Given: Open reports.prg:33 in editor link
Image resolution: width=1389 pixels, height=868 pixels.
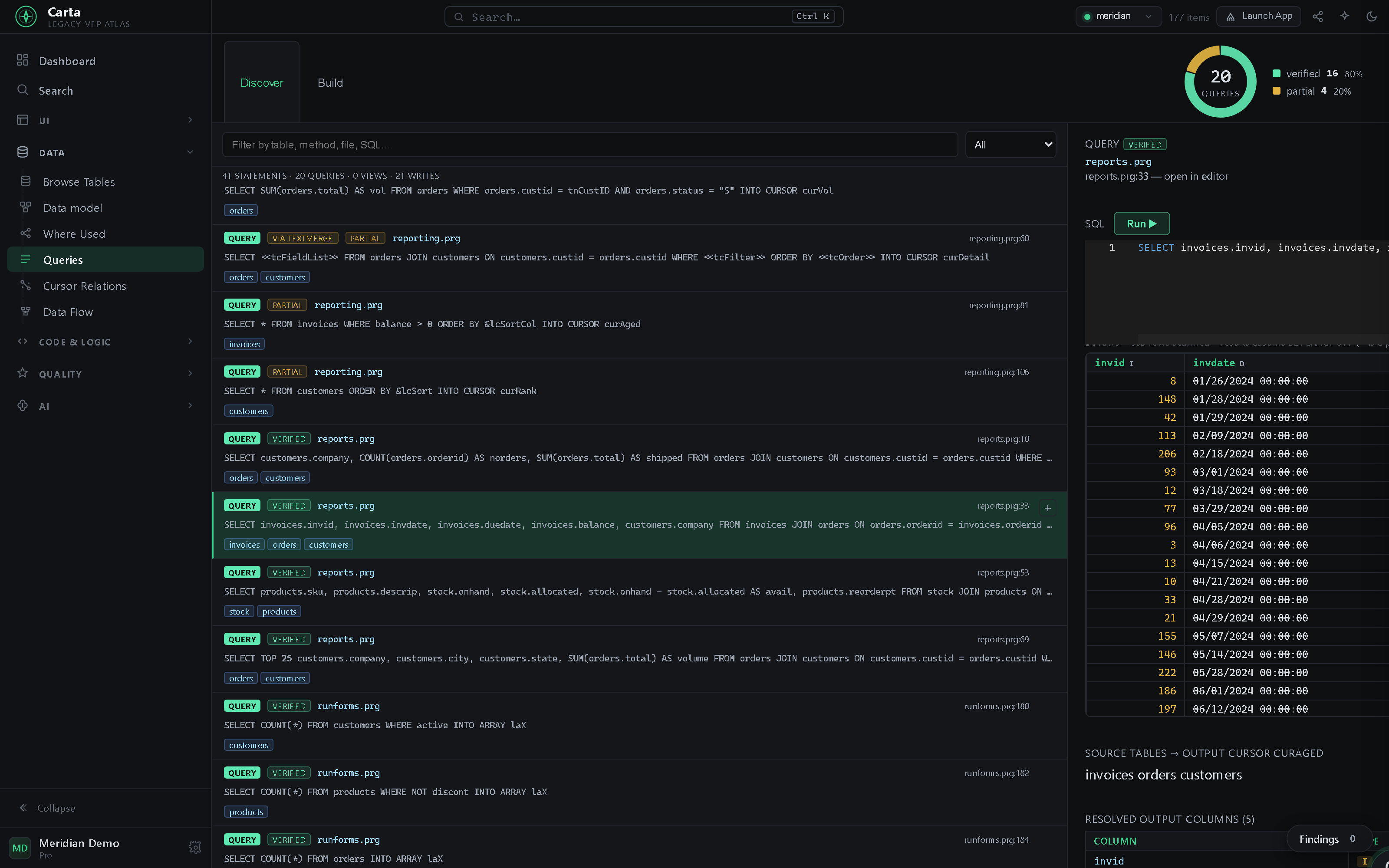Looking at the screenshot, I should 1156,176.
